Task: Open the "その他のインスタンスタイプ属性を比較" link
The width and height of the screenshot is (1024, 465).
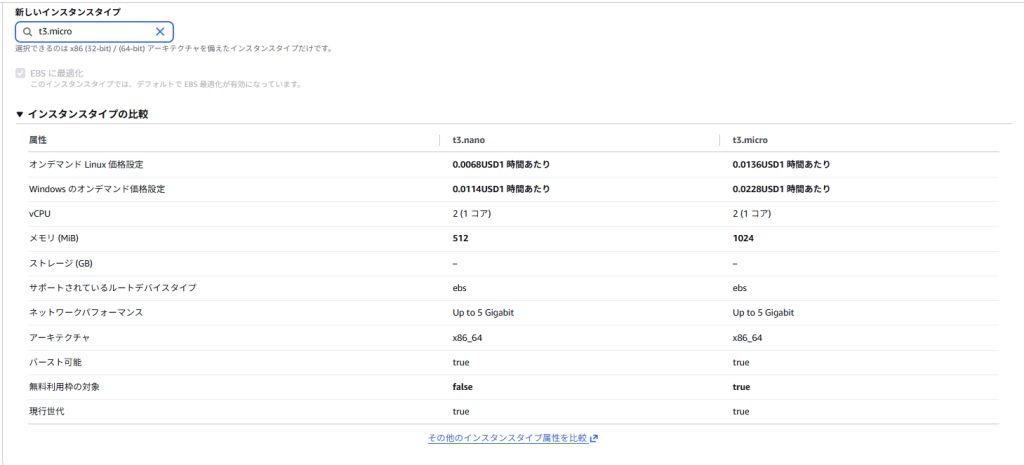Action: pos(507,438)
